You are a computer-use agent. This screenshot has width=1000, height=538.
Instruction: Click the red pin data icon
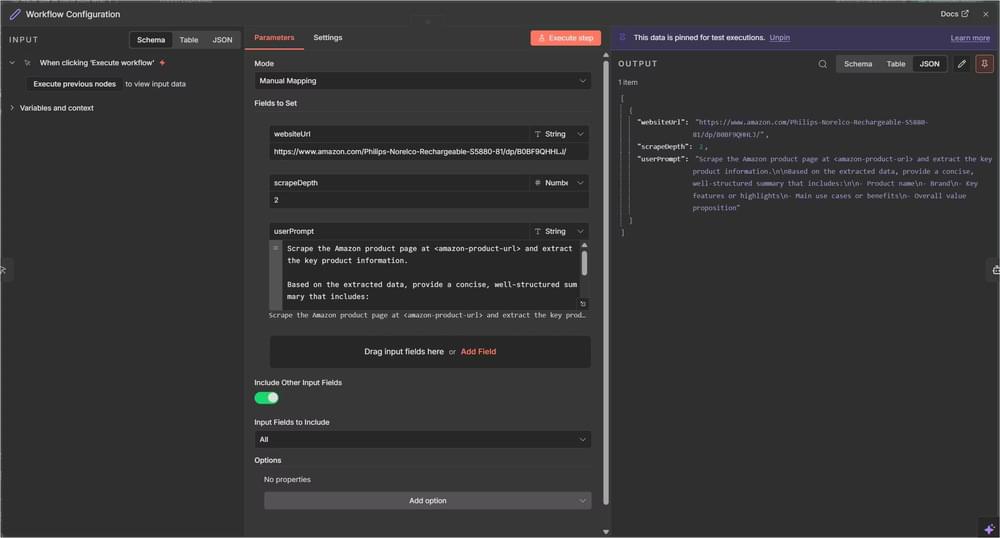pyautogui.click(x=985, y=64)
